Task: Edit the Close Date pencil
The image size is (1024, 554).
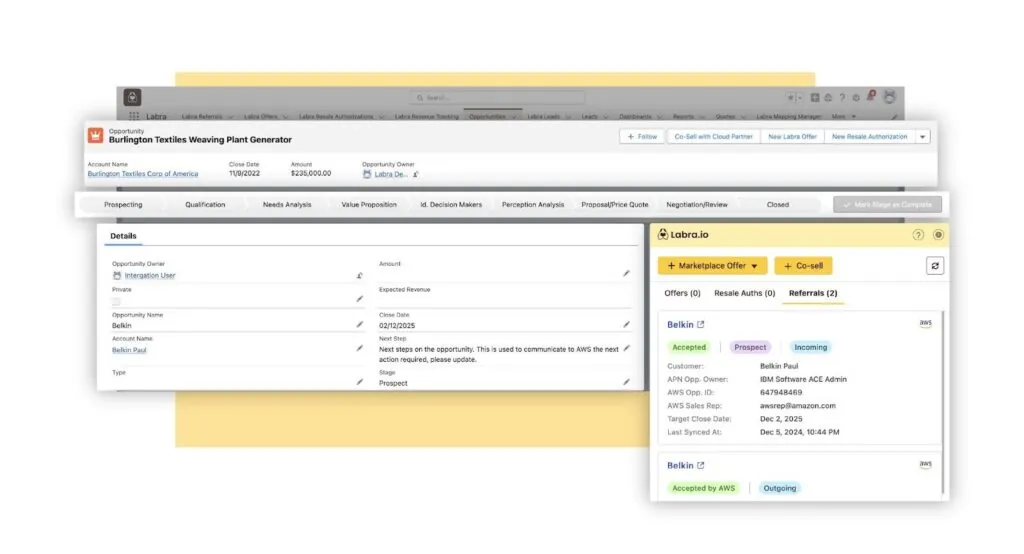Action: click(626, 324)
